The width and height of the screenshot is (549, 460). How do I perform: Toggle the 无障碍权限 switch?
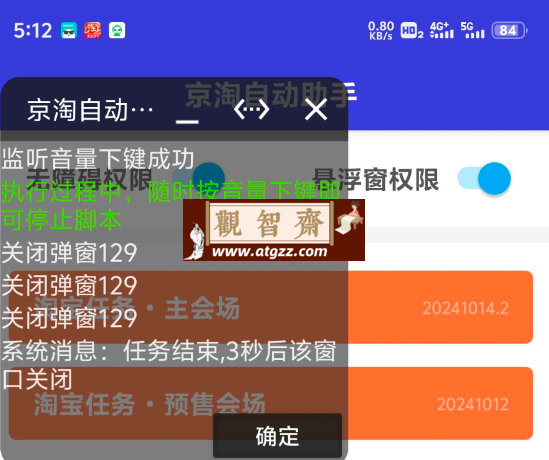(x=198, y=178)
